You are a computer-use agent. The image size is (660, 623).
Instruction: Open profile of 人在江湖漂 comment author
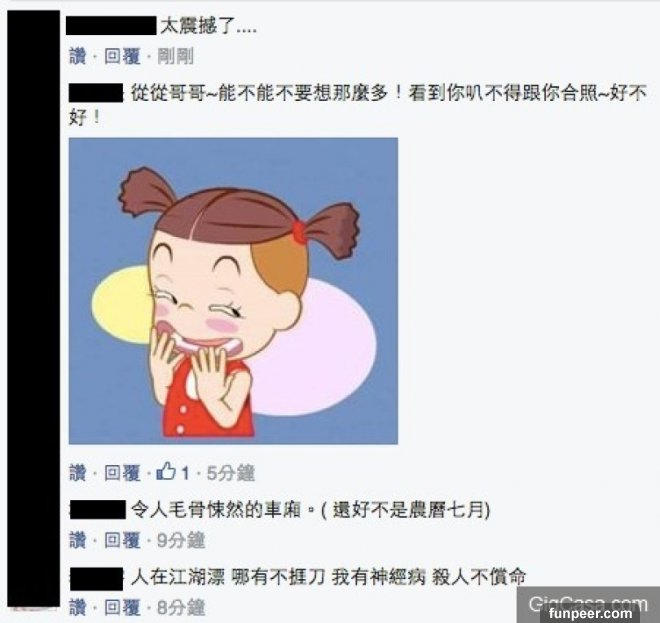click(96, 579)
